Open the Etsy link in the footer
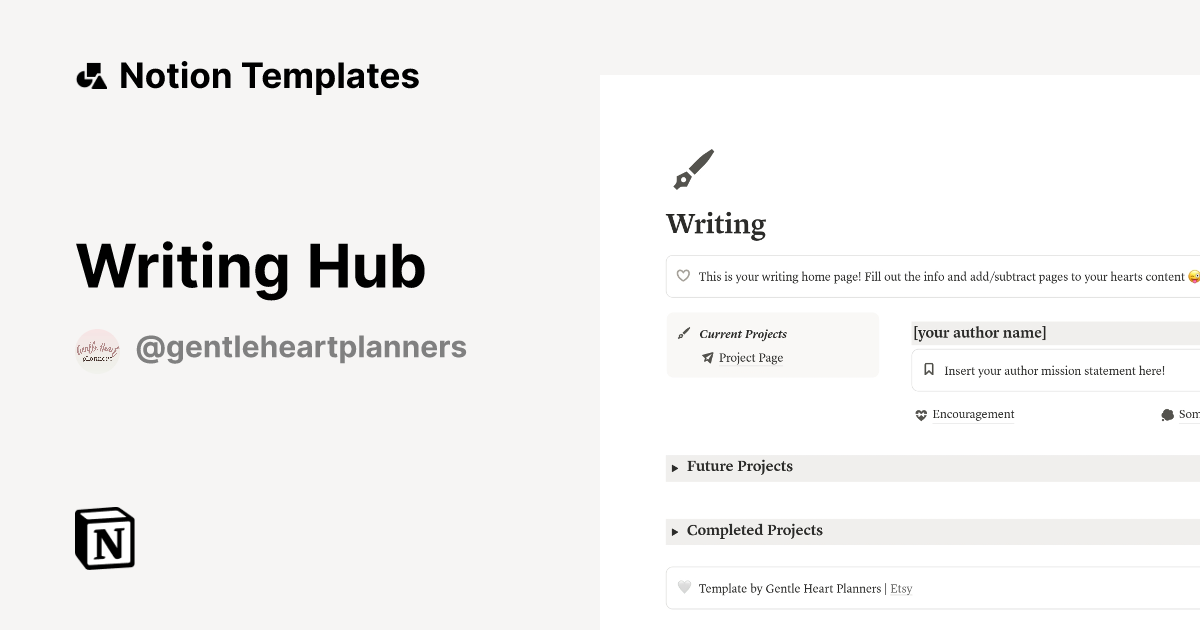The width and height of the screenshot is (1200, 630). coord(901,588)
